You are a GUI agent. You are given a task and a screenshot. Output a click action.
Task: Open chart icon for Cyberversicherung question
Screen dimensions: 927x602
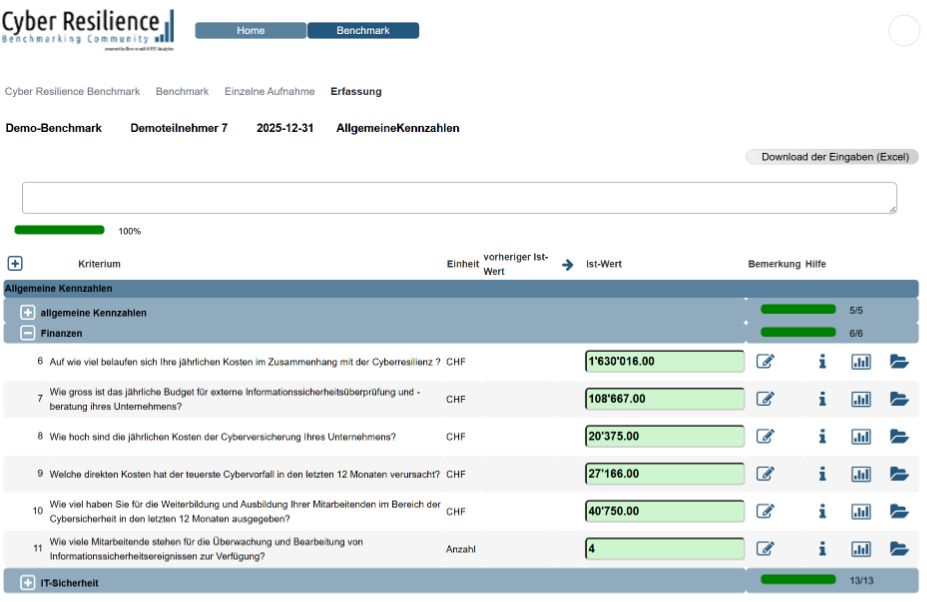coord(861,436)
